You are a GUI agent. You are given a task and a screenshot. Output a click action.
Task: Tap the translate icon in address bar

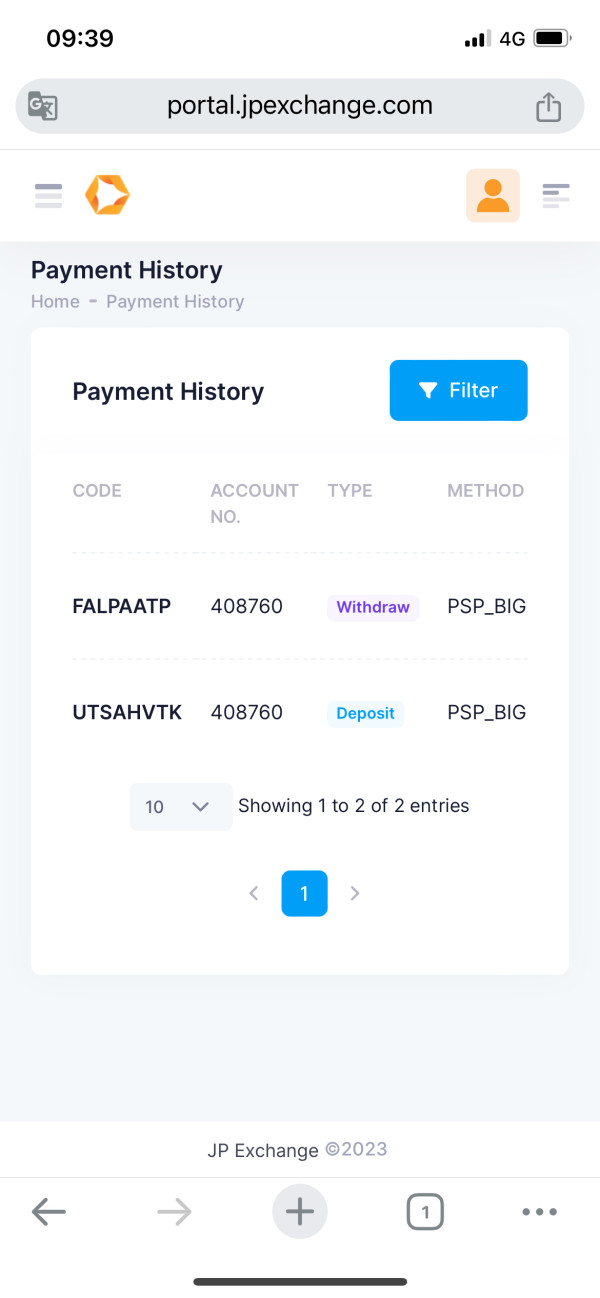pos(42,106)
